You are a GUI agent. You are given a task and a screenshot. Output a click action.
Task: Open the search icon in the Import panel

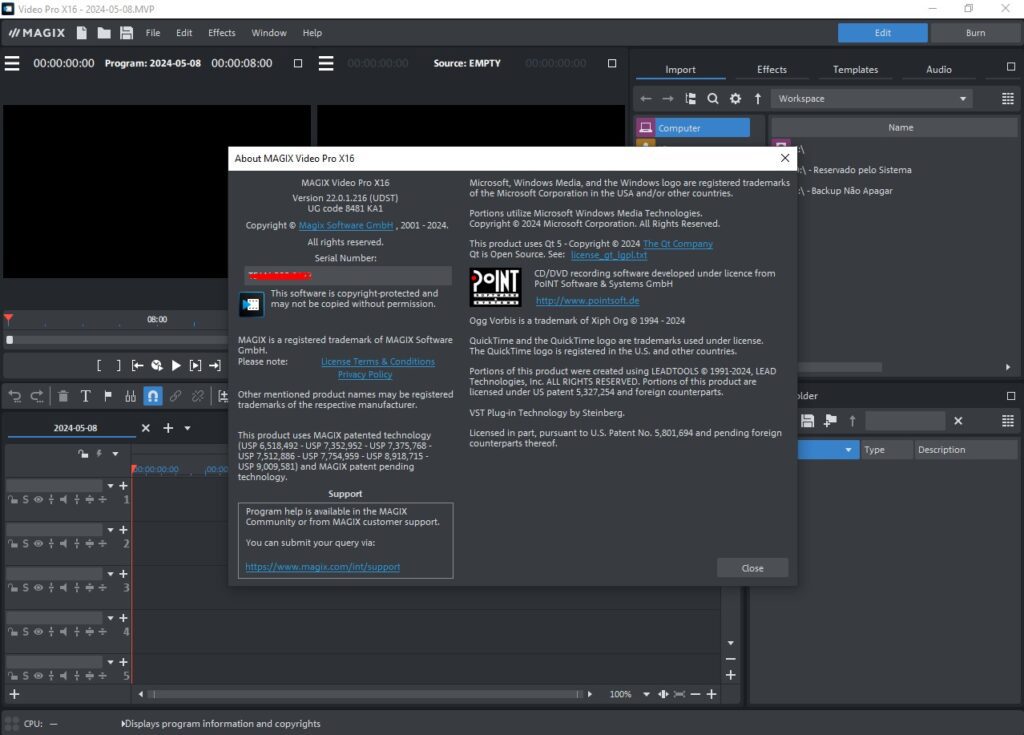(712, 98)
